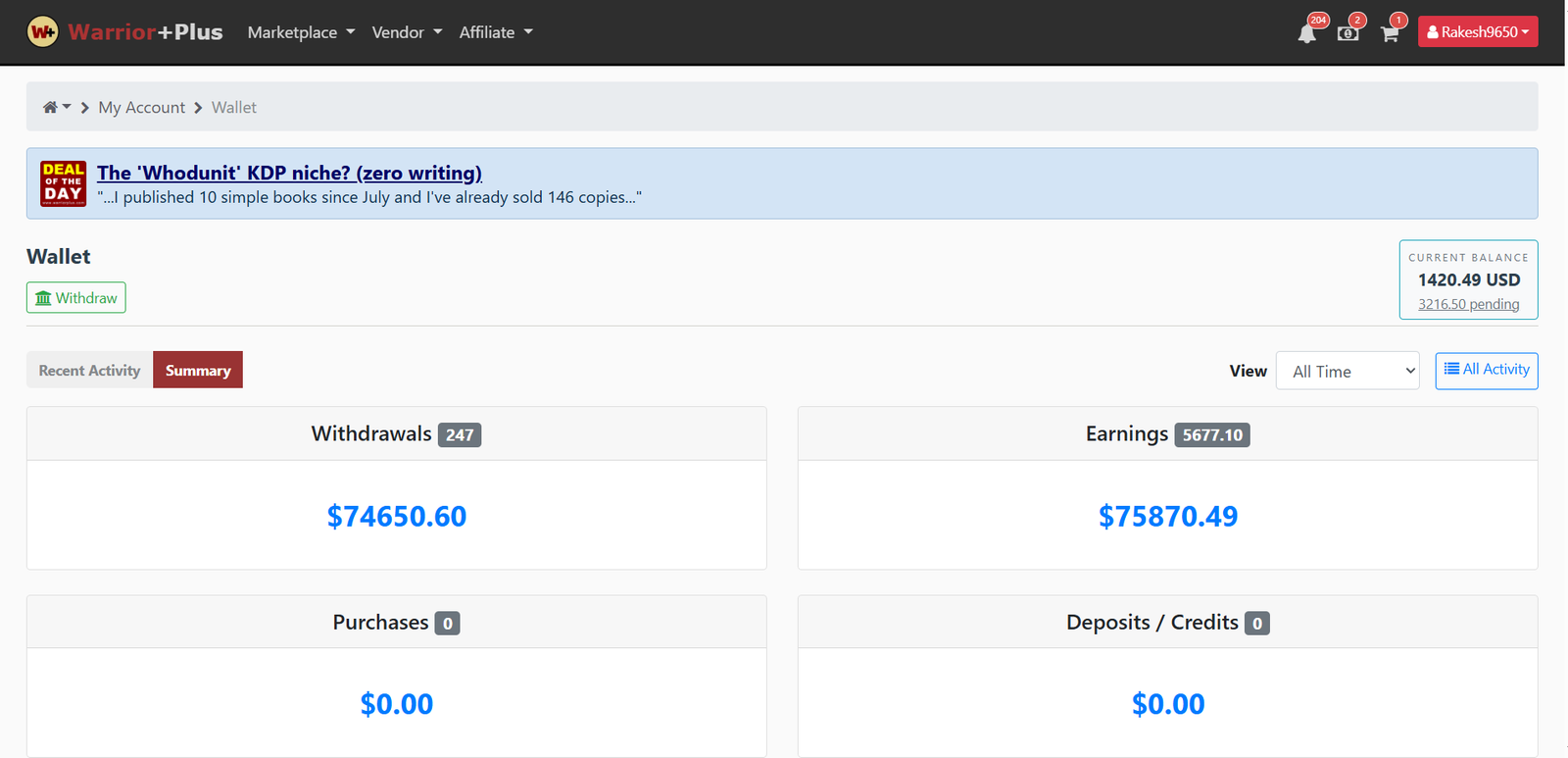Click the Purchases 0 badge
1568x758 pixels.
[x=447, y=623]
